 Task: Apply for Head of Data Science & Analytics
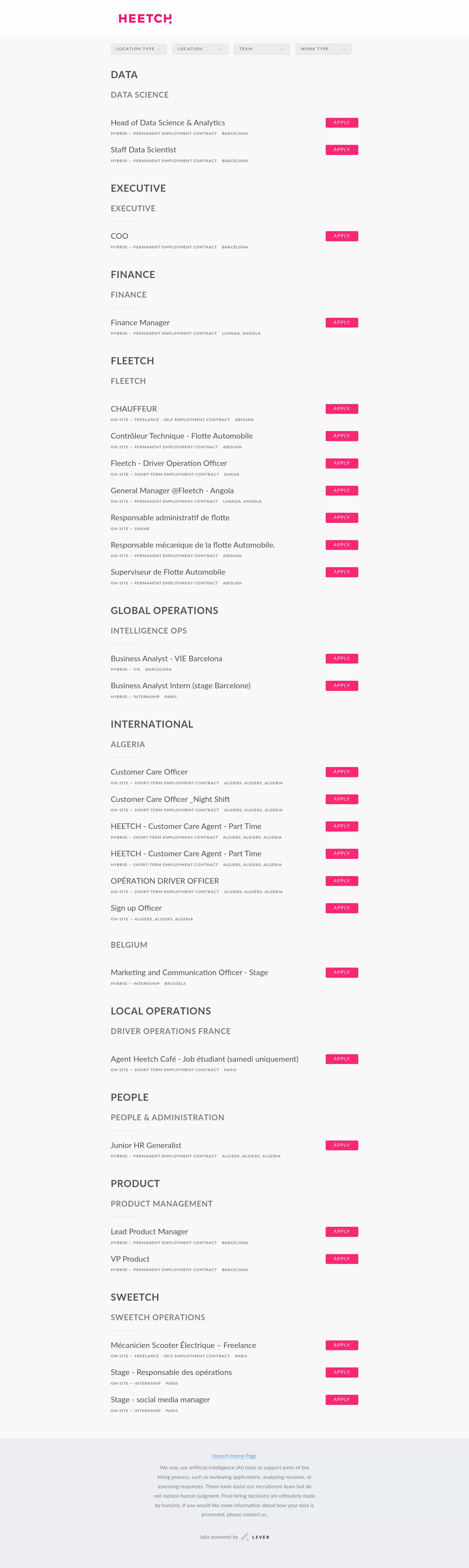pos(342,122)
